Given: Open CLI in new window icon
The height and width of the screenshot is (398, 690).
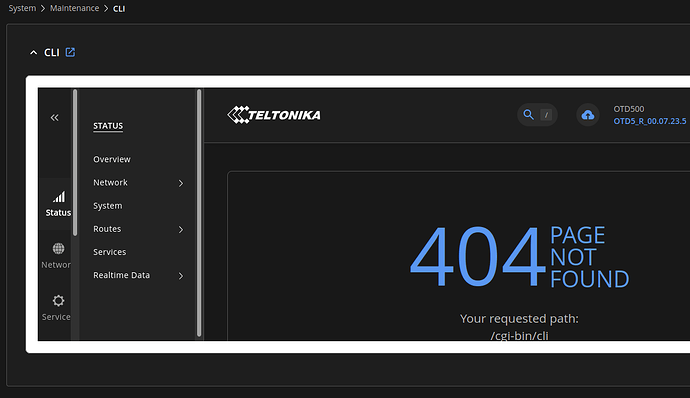Looking at the screenshot, I should pos(70,52).
